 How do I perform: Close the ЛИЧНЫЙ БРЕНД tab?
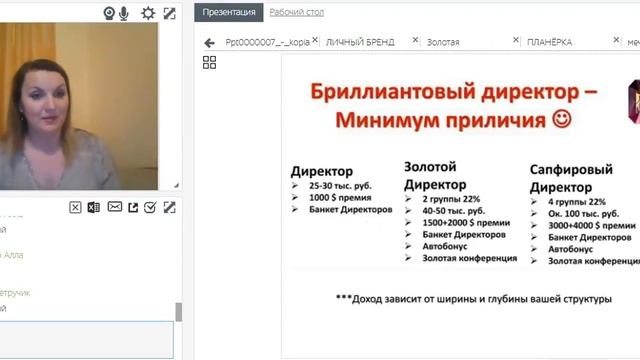tap(415, 40)
